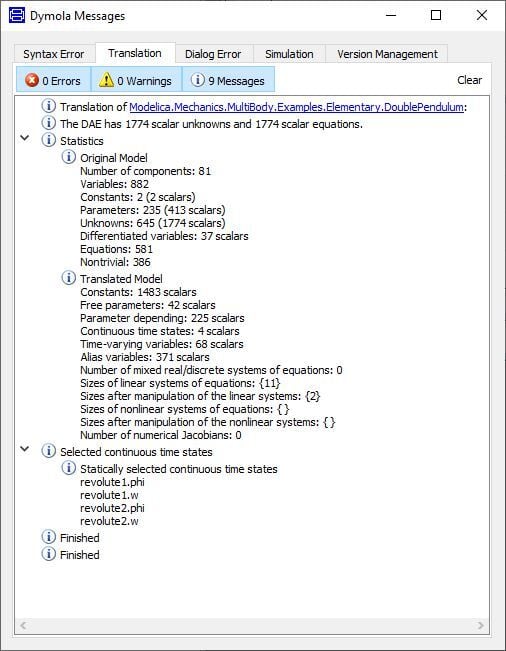The width and height of the screenshot is (506, 651).
Task: Select the 'Original Model' row
Action: 114,158
